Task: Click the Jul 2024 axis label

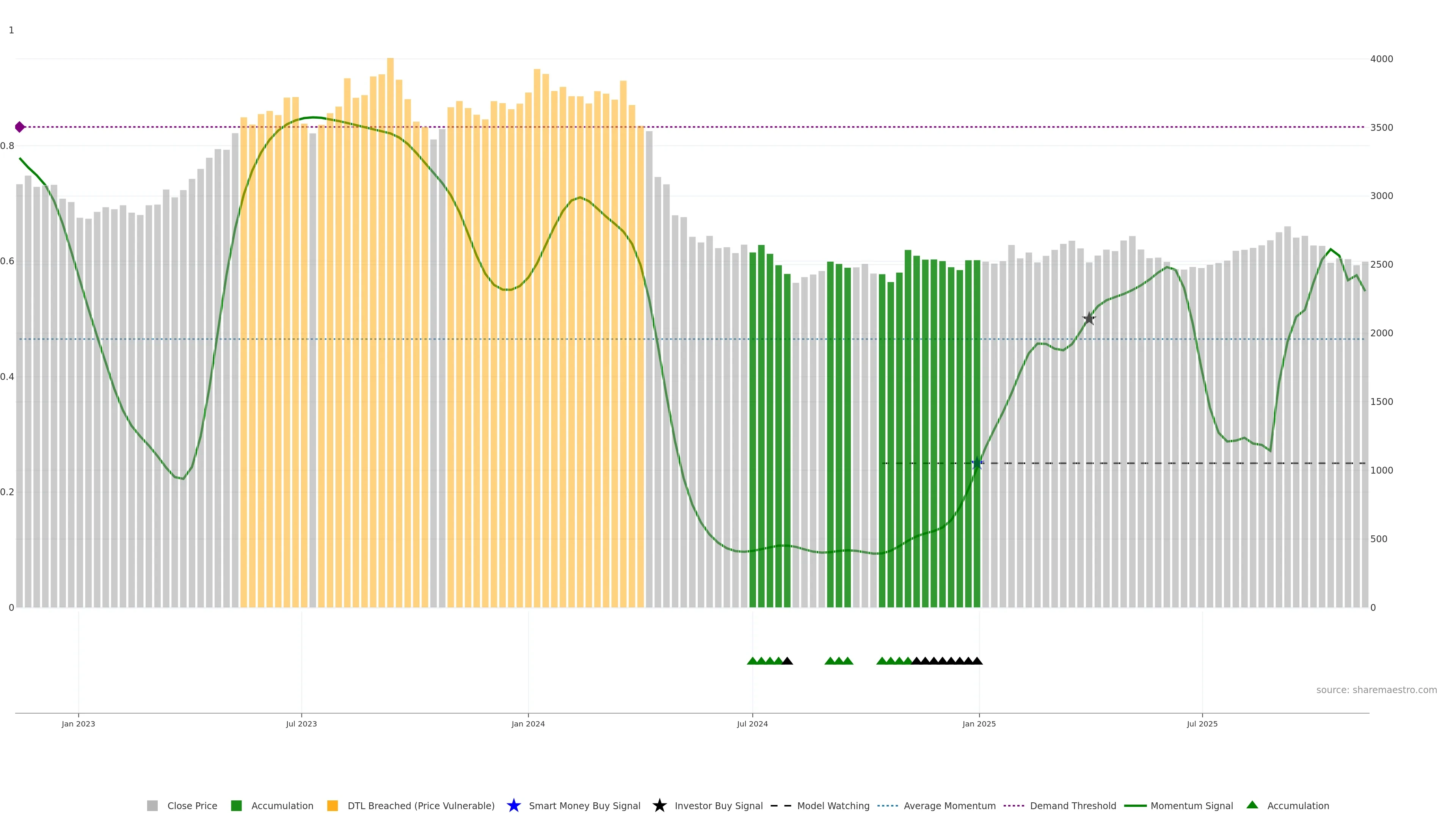Action: 752,723
